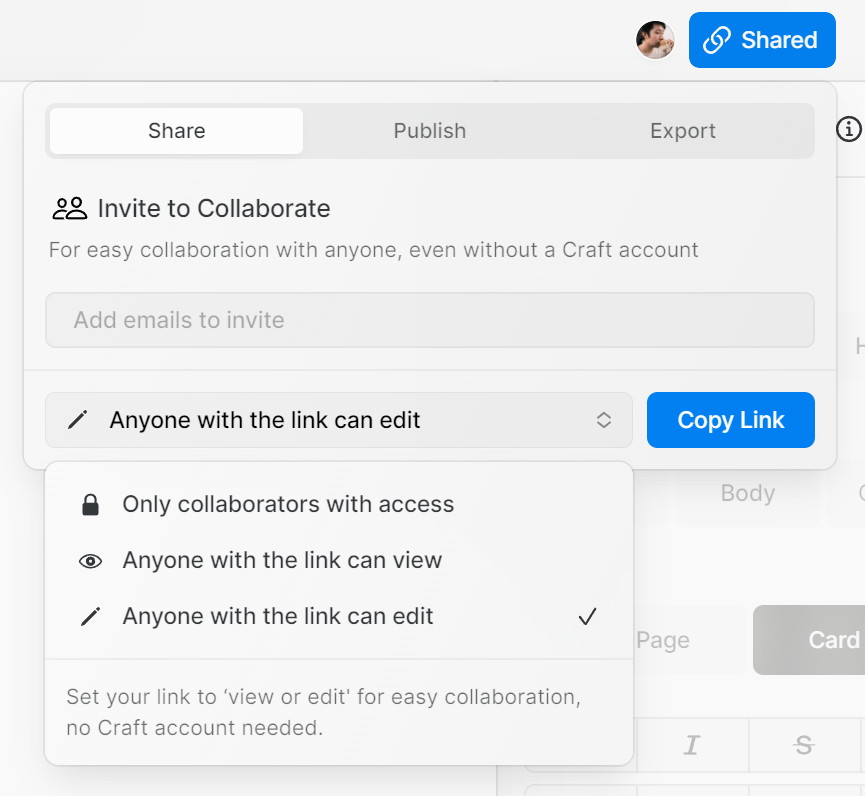
Task: Select the Body text style button
Action: [747, 494]
